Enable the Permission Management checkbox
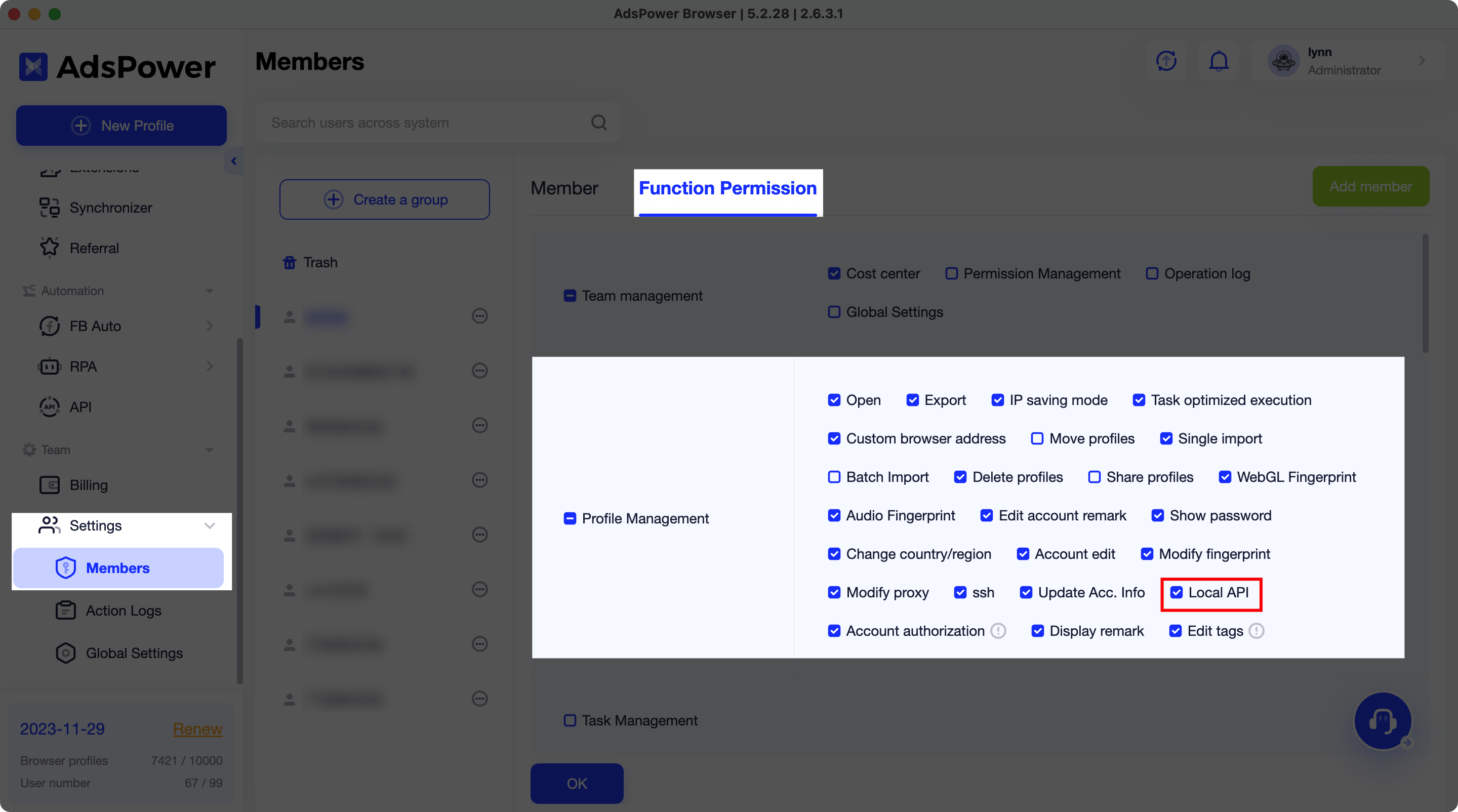 click(951, 273)
